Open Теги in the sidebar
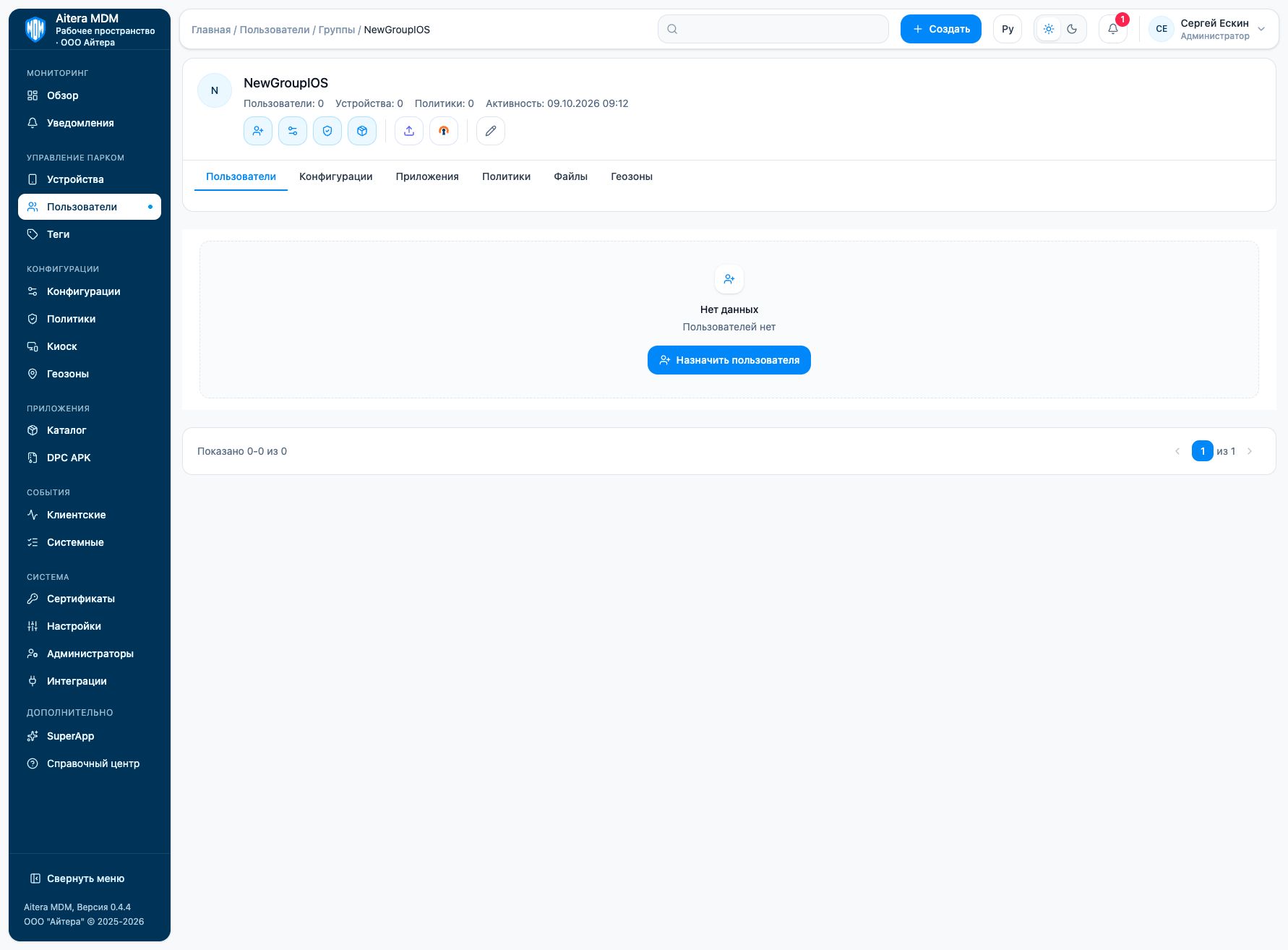The width and height of the screenshot is (1288, 950). tap(90, 234)
